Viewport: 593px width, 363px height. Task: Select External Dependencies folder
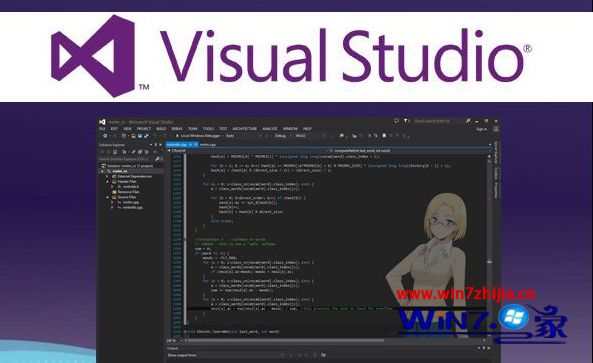[132, 177]
